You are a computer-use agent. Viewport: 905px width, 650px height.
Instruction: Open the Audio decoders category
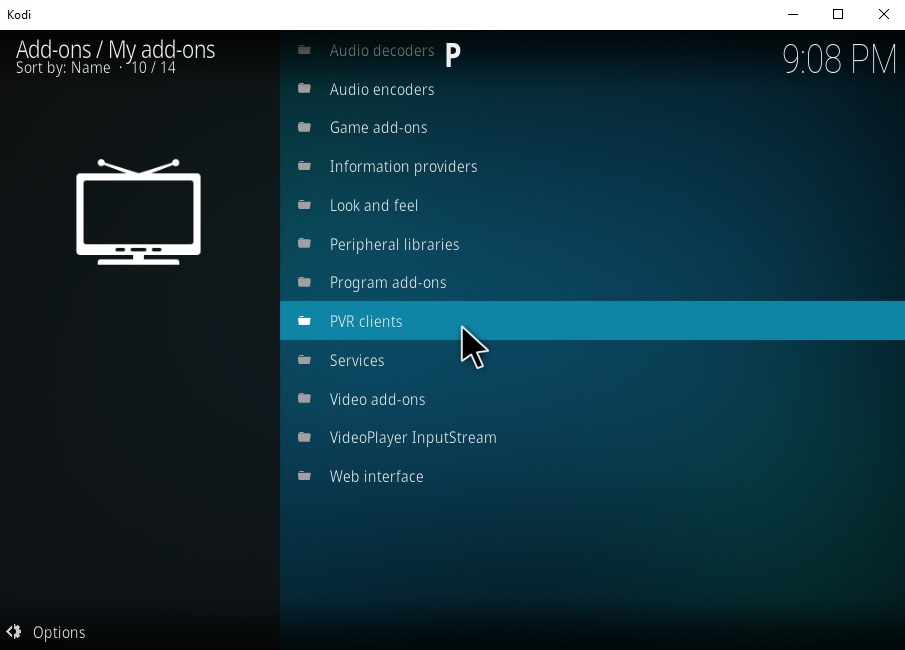pos(381,51)
